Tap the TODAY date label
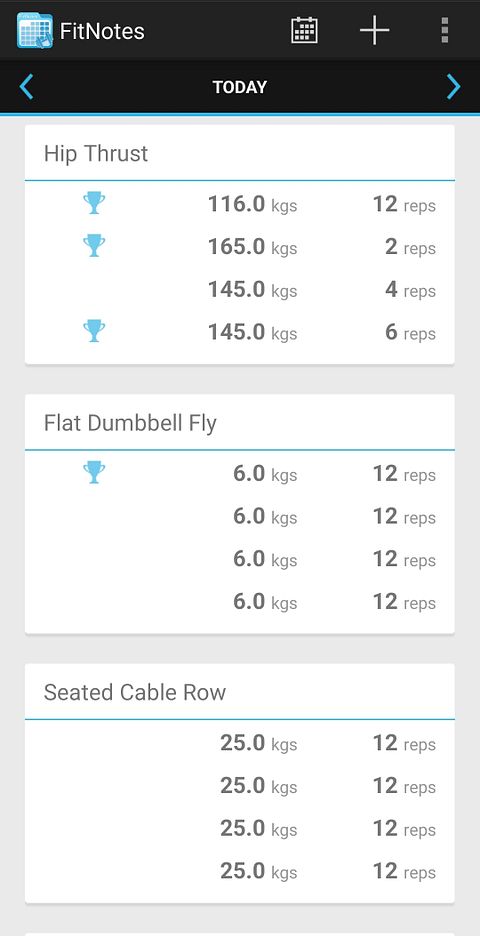Viewport: 480px width, 936px height. pyautogui.click(x=240, y=87)
